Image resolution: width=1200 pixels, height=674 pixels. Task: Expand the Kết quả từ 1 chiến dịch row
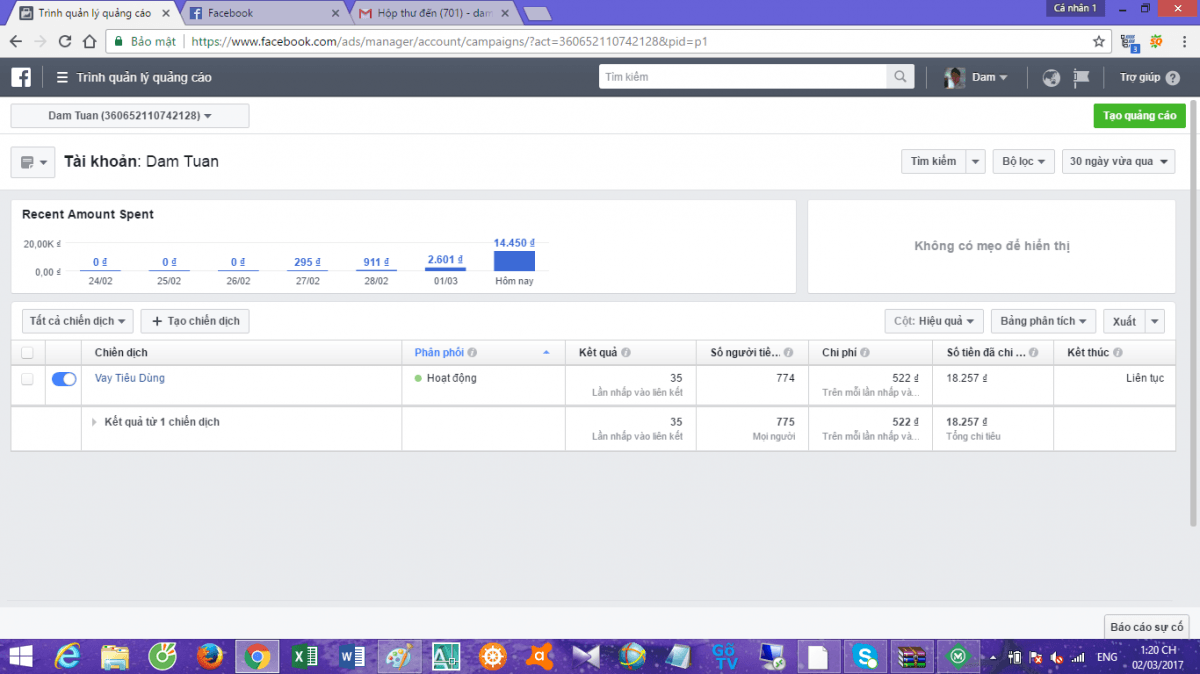[95, 422]
